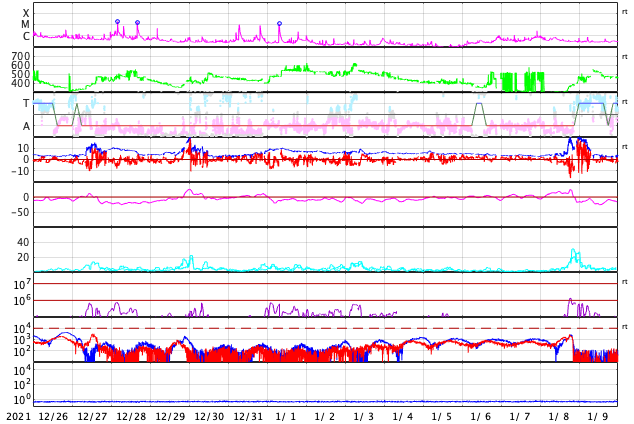Click the 600 speed axis label

click(x=21, y=65)
